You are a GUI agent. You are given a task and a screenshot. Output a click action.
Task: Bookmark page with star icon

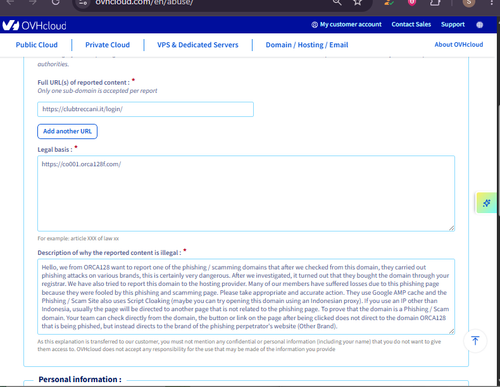[358, 3]
